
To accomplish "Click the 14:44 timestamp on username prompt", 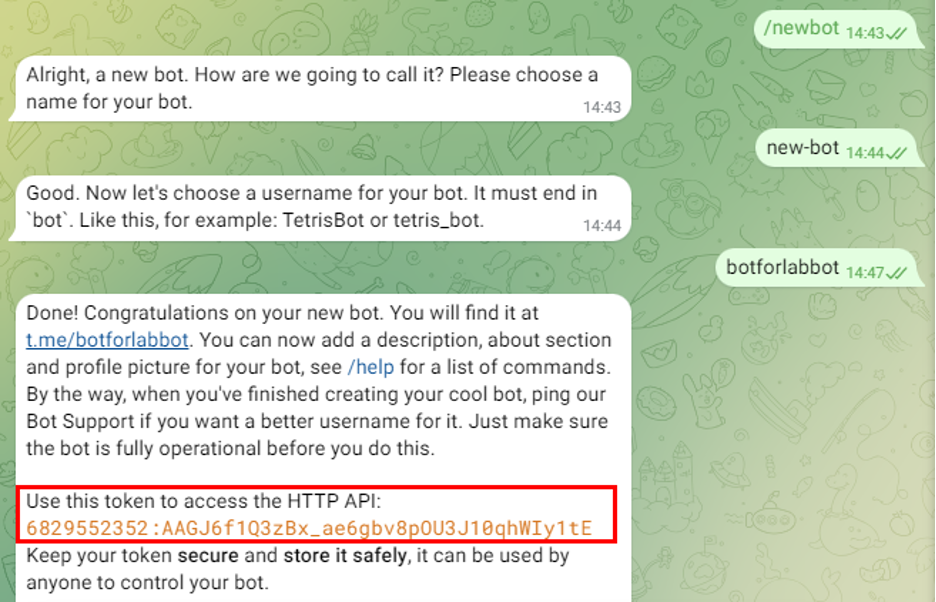I will (x=602, y=226).
